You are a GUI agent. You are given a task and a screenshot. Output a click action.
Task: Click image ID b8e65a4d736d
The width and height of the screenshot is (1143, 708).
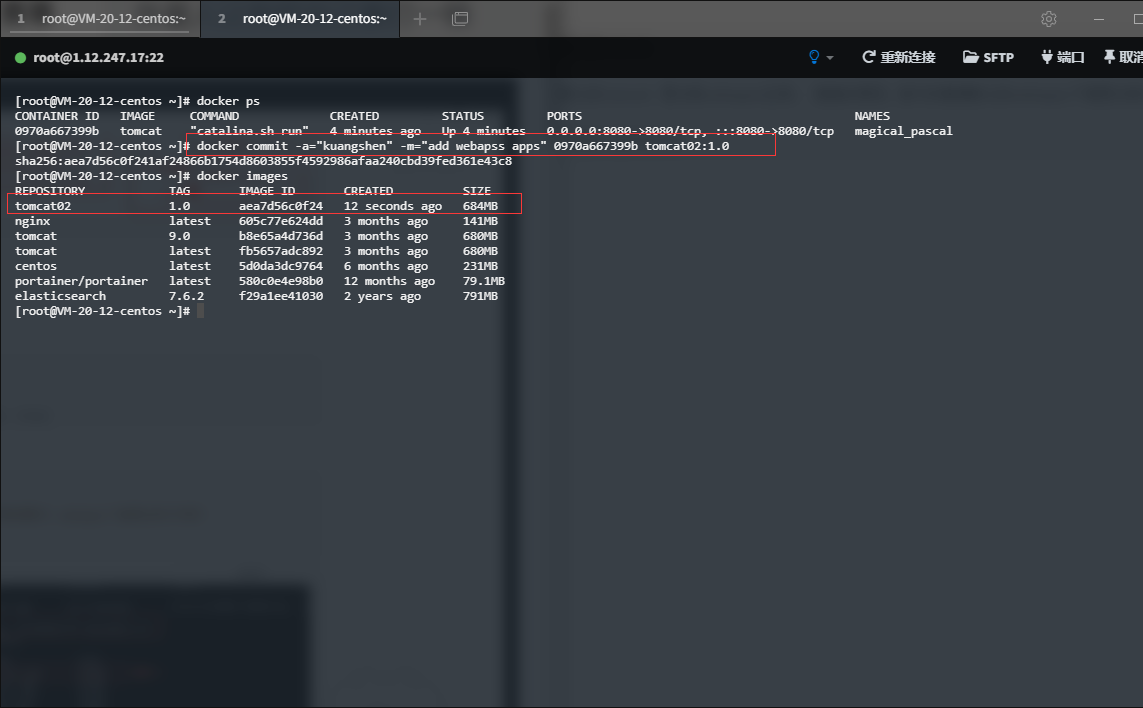(x=281, y=236)
